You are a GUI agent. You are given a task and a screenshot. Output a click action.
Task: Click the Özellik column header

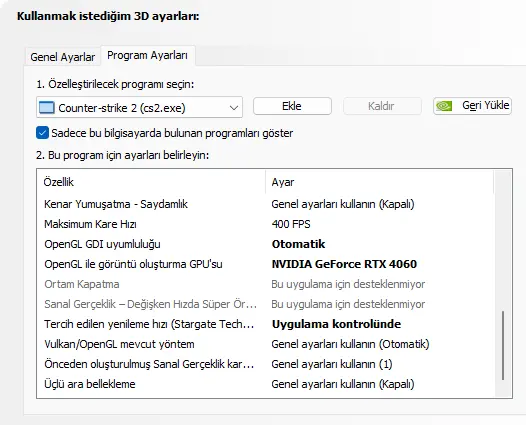pos(151,182)
